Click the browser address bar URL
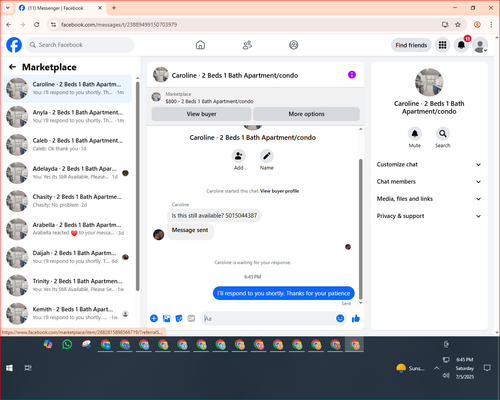500x400 pixels. pyautogui.click(x=119, y=25)
